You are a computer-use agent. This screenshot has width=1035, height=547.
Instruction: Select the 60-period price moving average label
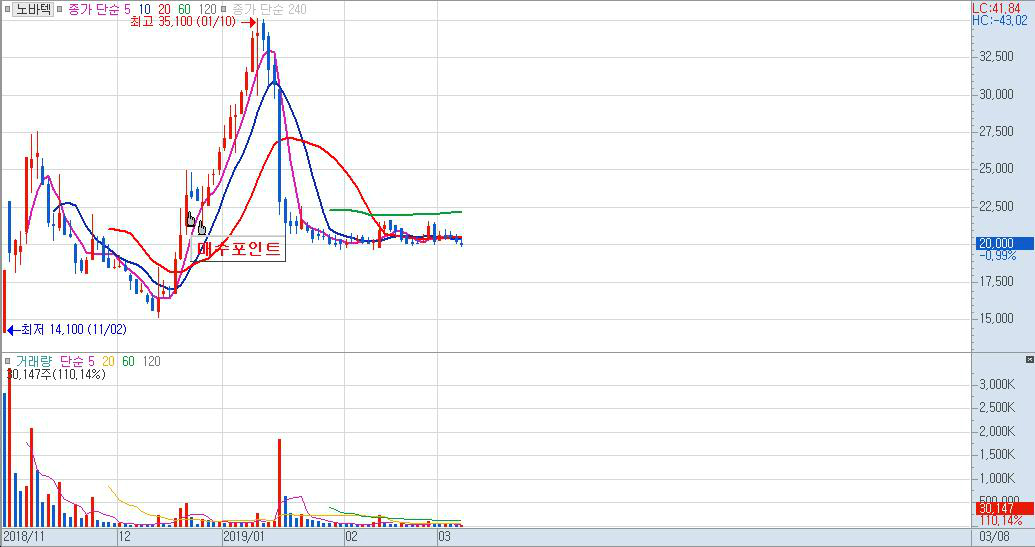pos(184,9)
